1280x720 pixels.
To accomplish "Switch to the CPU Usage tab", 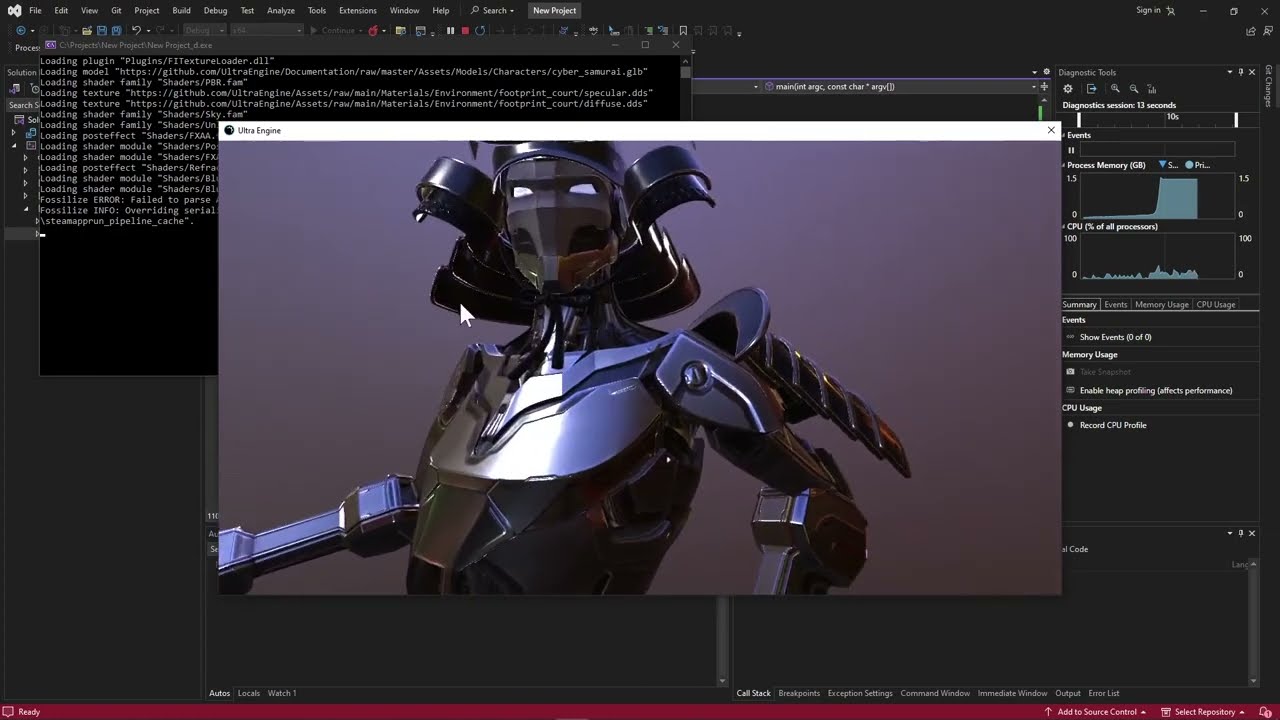I will [x=1216, y=304].
